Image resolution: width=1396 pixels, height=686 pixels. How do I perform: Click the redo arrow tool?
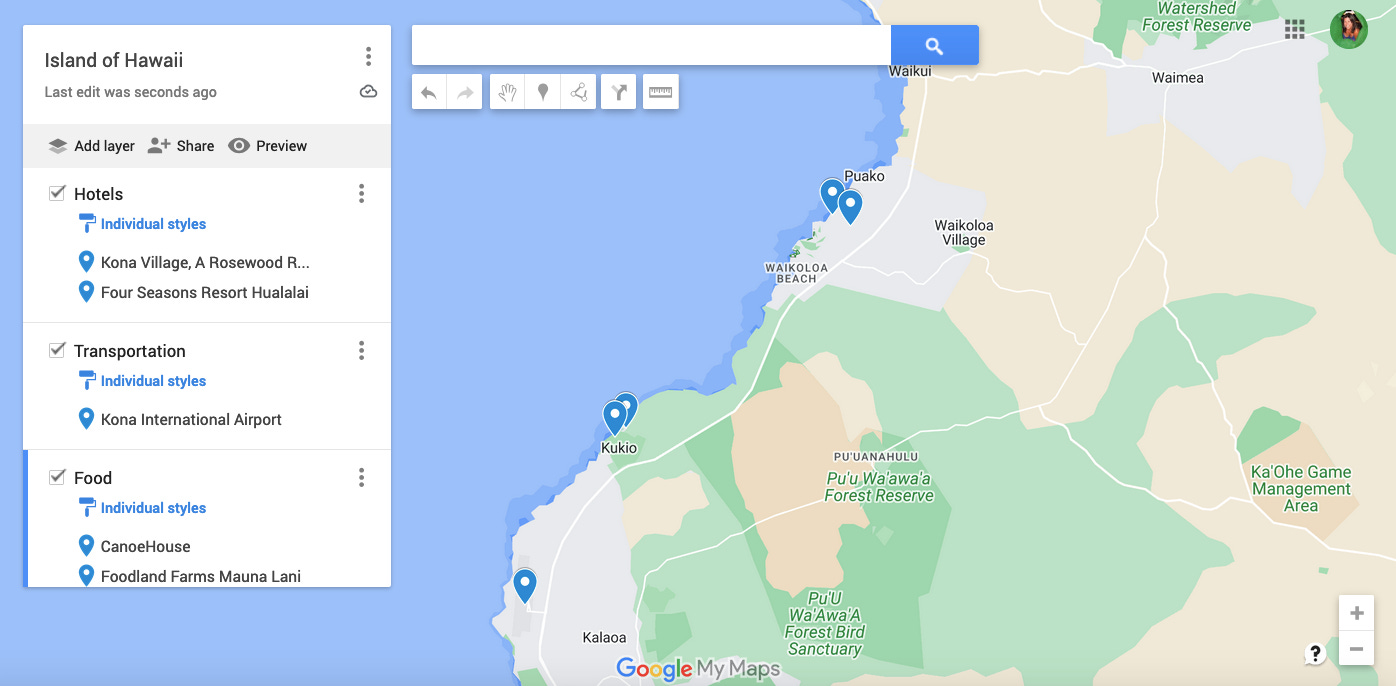click(x=465, y=92)
